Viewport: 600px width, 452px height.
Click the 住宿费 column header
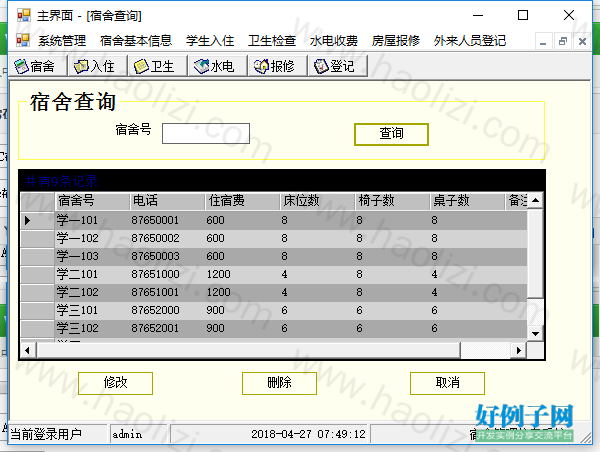[x=242, y=201]
